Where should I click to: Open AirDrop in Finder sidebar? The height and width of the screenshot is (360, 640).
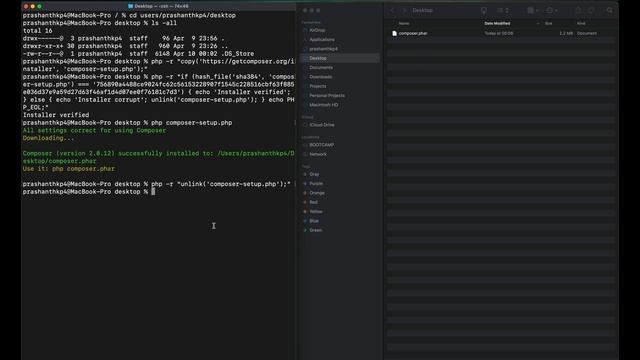coord(317,30)
